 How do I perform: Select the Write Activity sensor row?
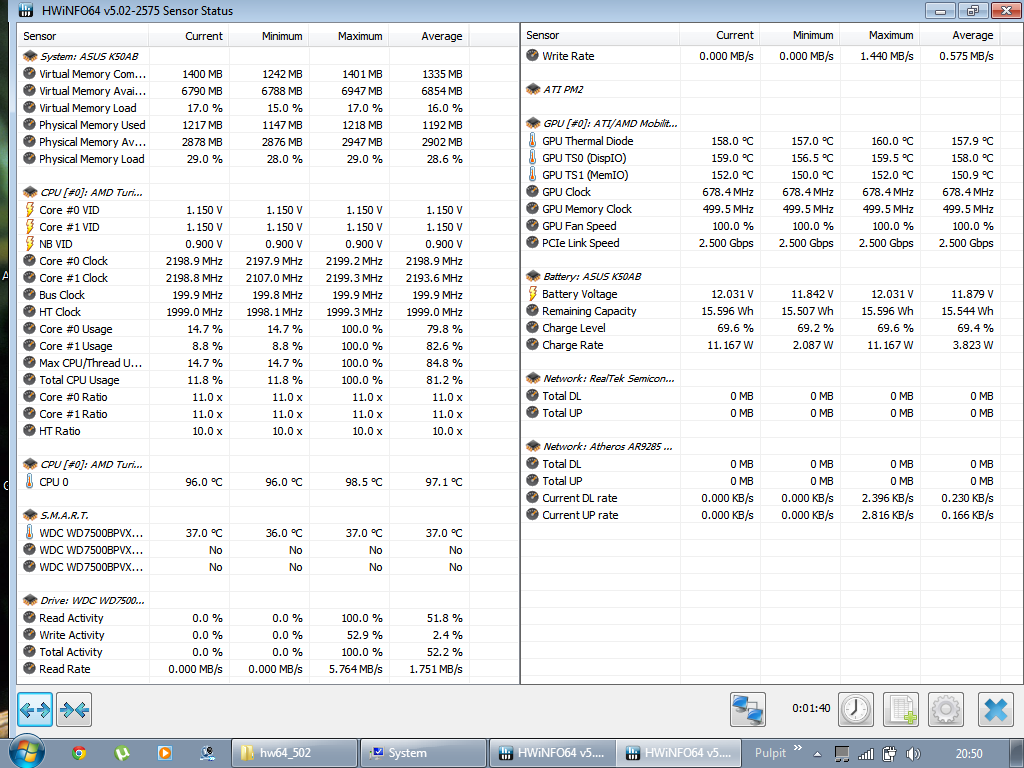point(243,634)
